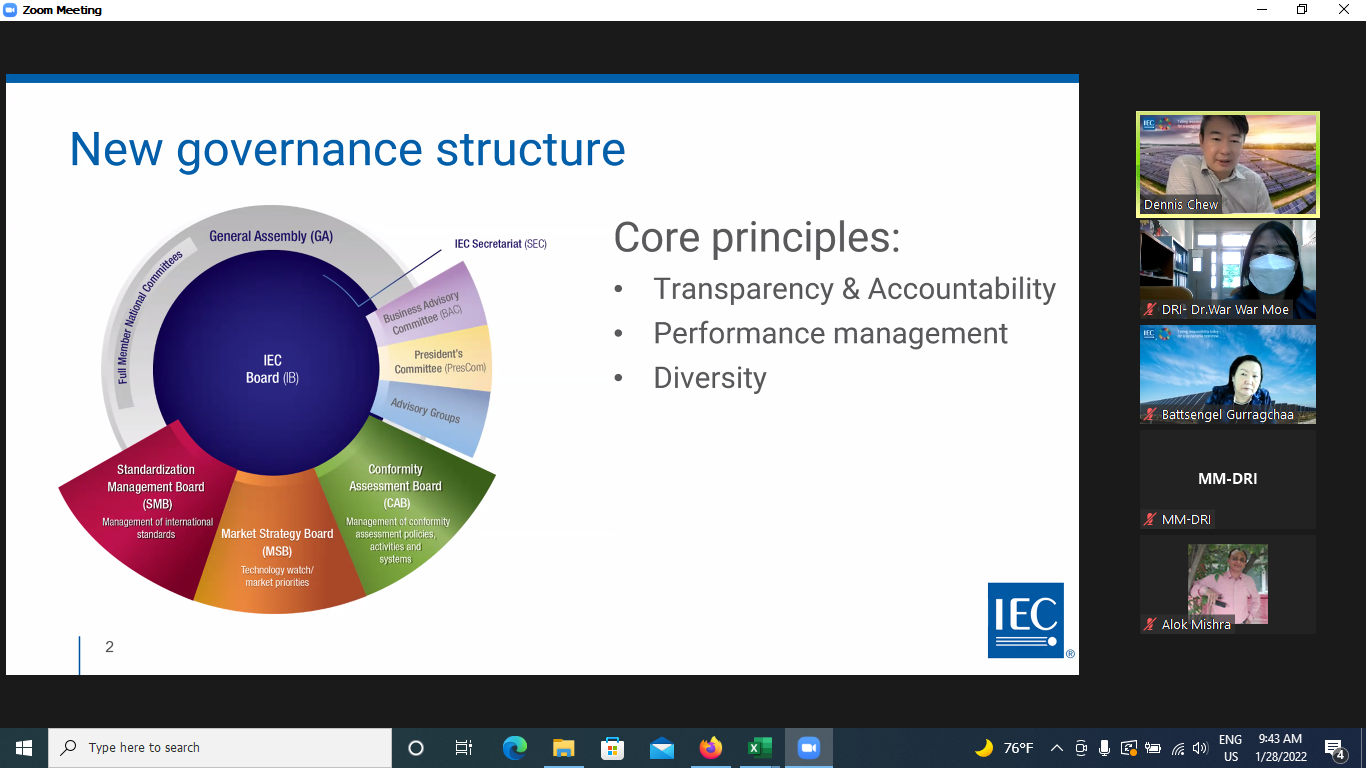The height and width of the screenshot is (768, 1366).
Task: Open the notification center with 4 alerts
Action: click(1336, 748)
